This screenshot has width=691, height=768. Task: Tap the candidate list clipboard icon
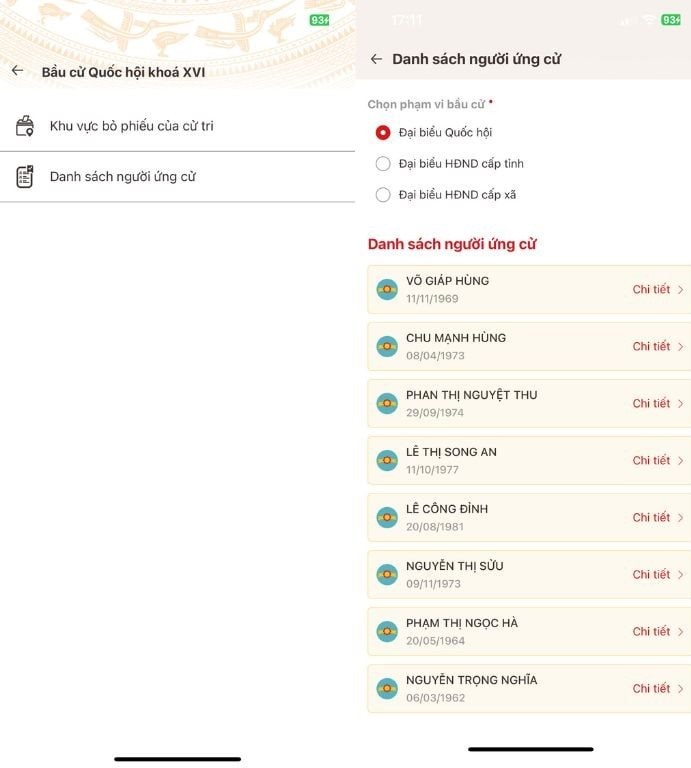(25, 177)
